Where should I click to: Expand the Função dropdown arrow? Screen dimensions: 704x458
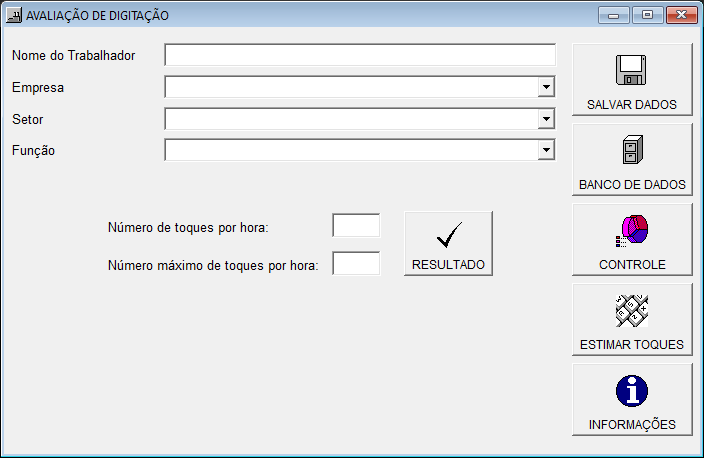[546, 151]
